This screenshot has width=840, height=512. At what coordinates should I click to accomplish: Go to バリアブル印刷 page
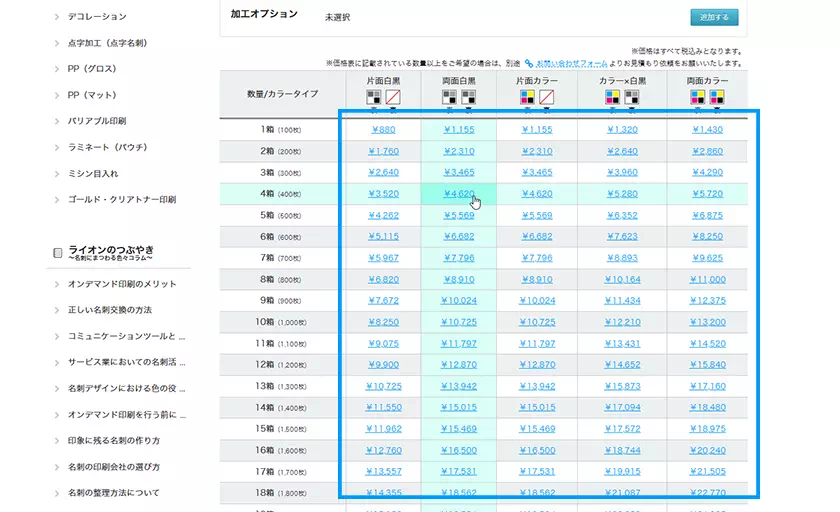(x=97, y=121)
